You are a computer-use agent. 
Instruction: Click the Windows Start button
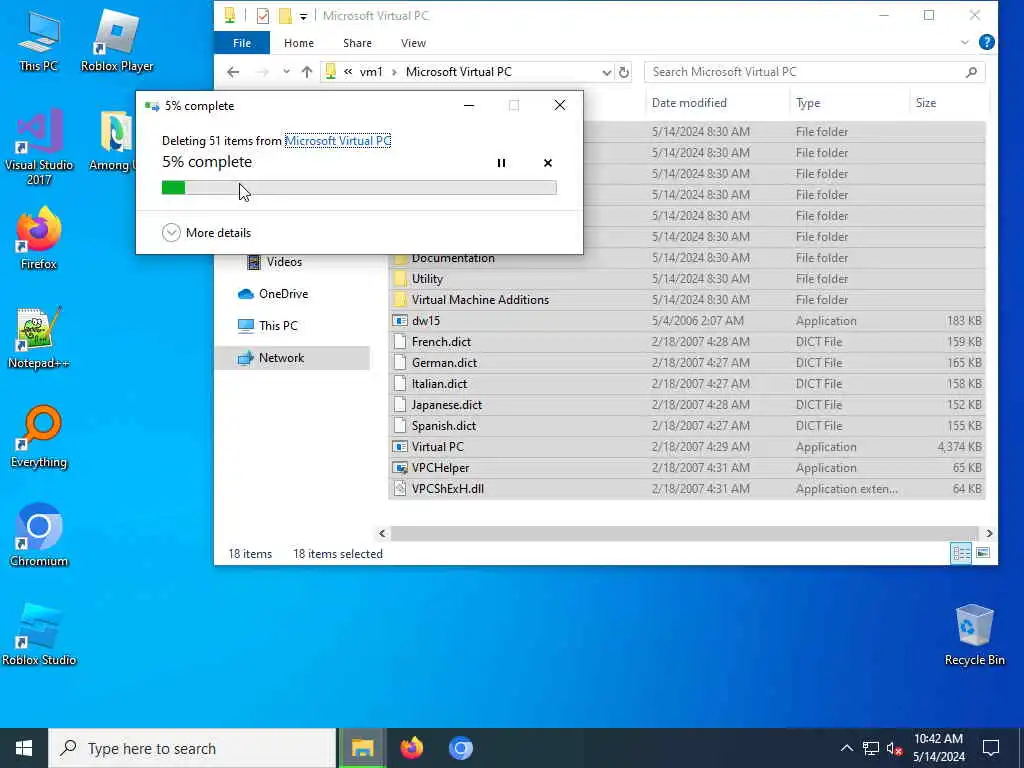24,748
